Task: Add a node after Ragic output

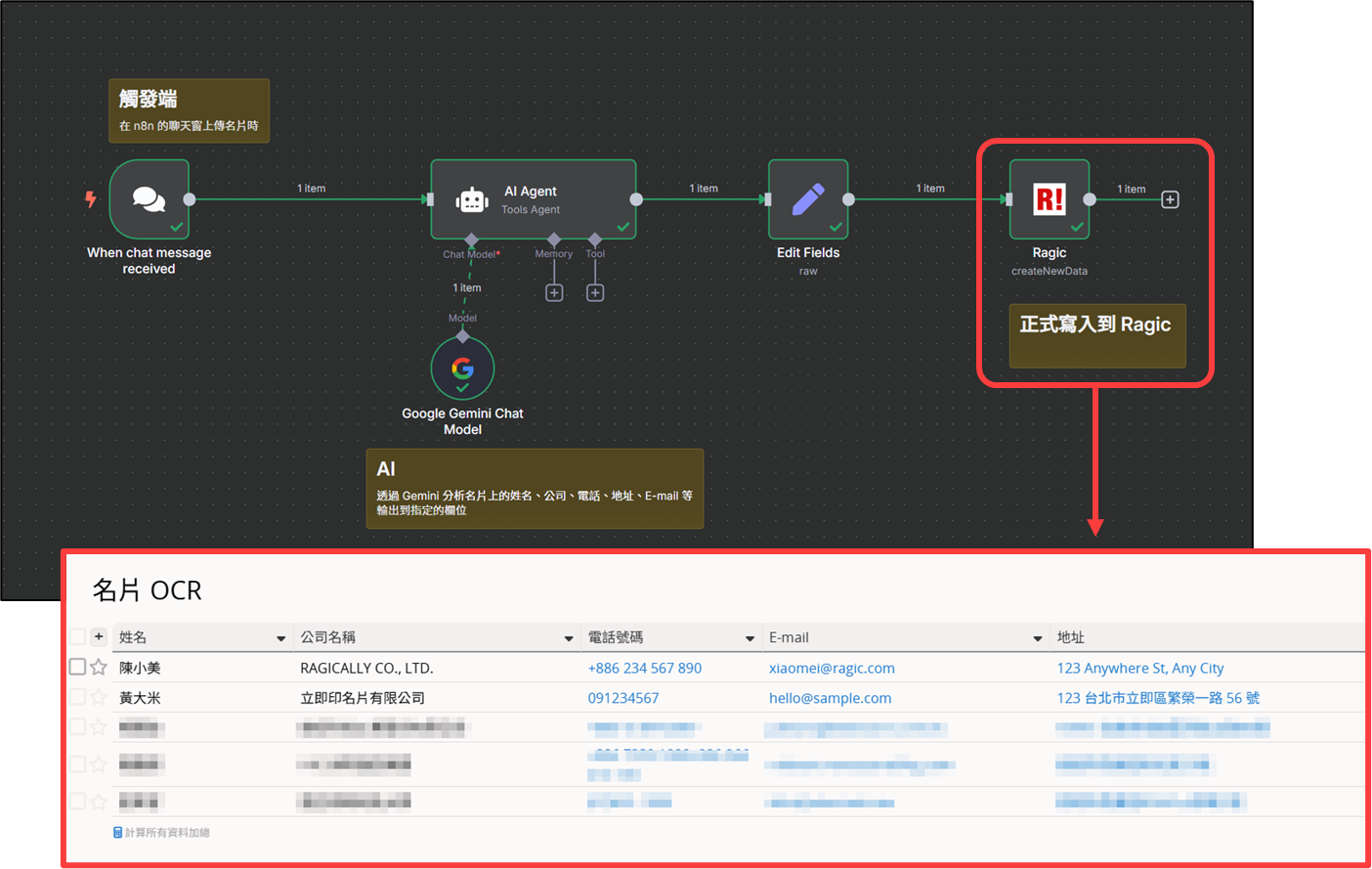Action: [1170, 199]
